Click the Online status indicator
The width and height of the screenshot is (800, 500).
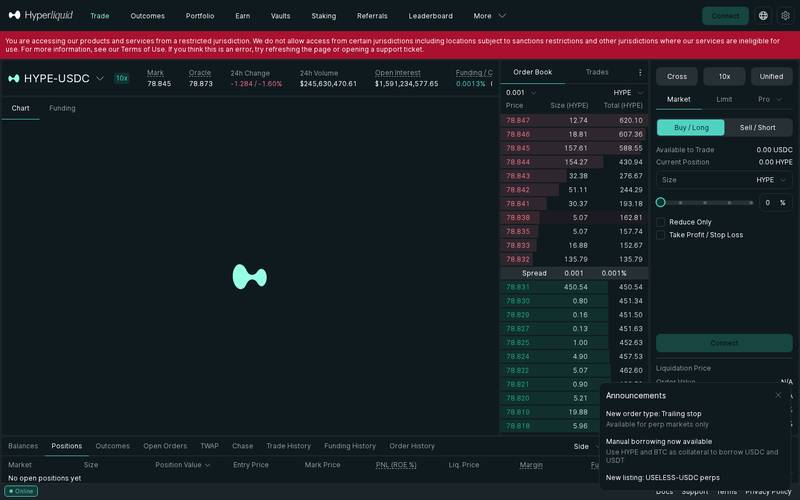pyautogui.click(x=21, y=491)
